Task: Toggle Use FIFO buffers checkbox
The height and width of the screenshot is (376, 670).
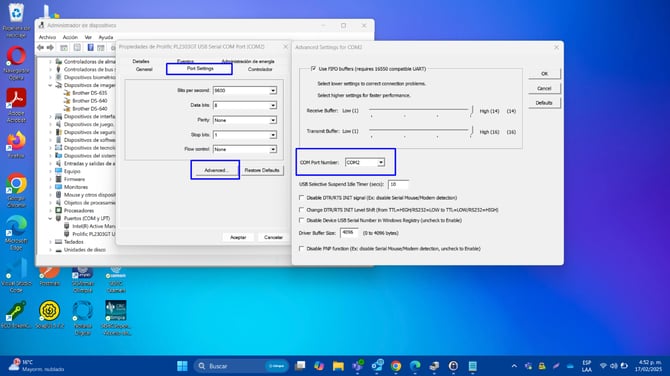Action: click(x=313, y=68)
